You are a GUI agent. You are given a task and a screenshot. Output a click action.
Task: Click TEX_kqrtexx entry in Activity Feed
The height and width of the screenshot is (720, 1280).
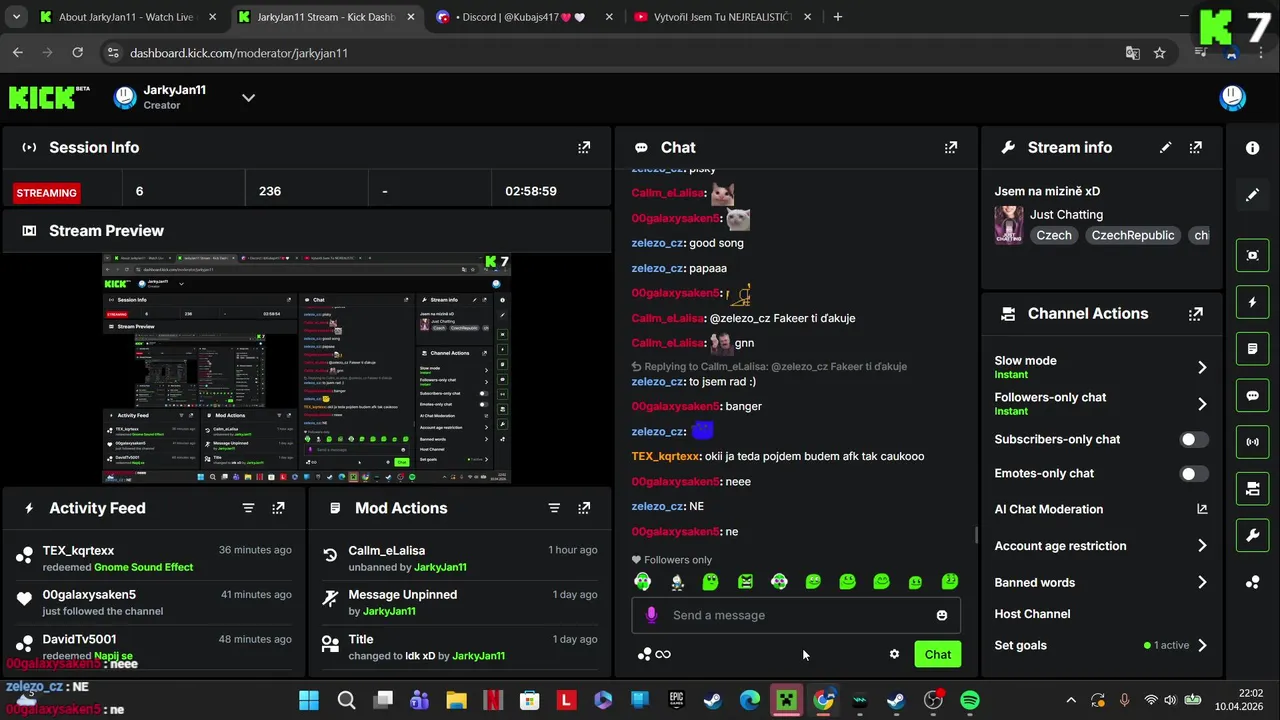click(x=154, y=558)
